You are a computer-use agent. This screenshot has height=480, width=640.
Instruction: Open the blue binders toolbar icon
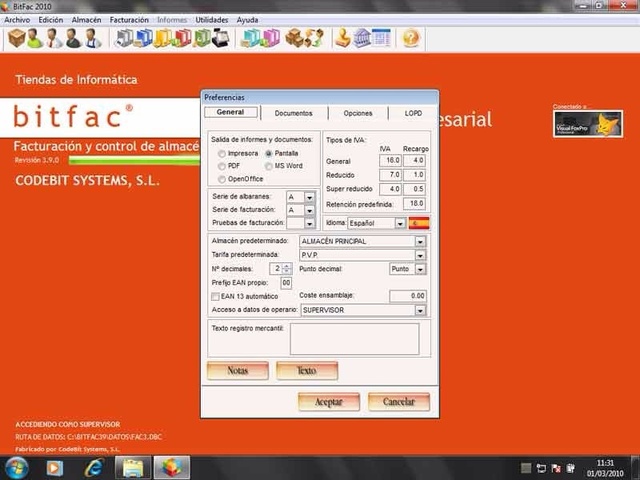[143, 39]
